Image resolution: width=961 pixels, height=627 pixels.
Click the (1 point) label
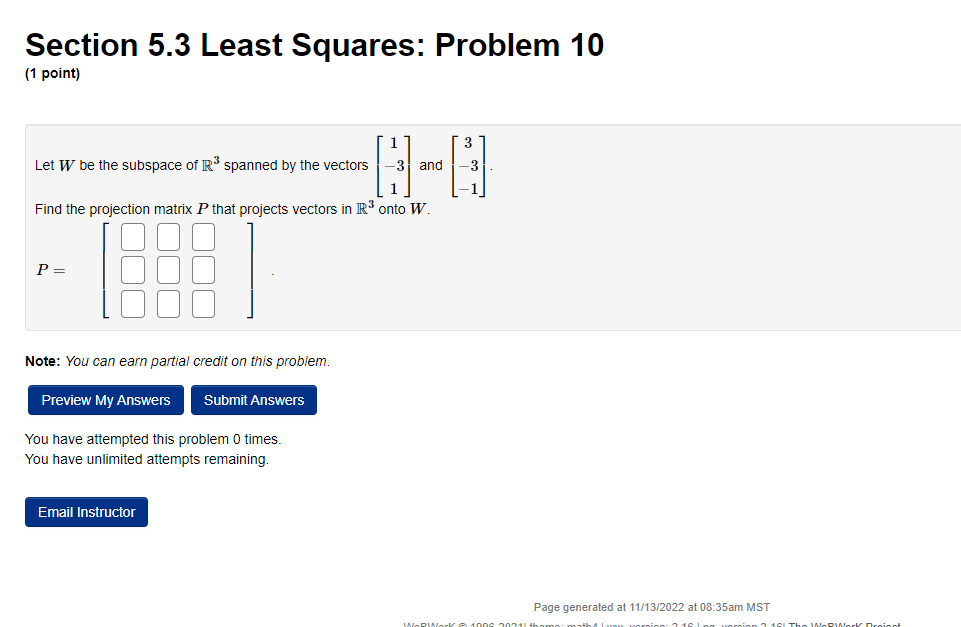tap(53, 73)
